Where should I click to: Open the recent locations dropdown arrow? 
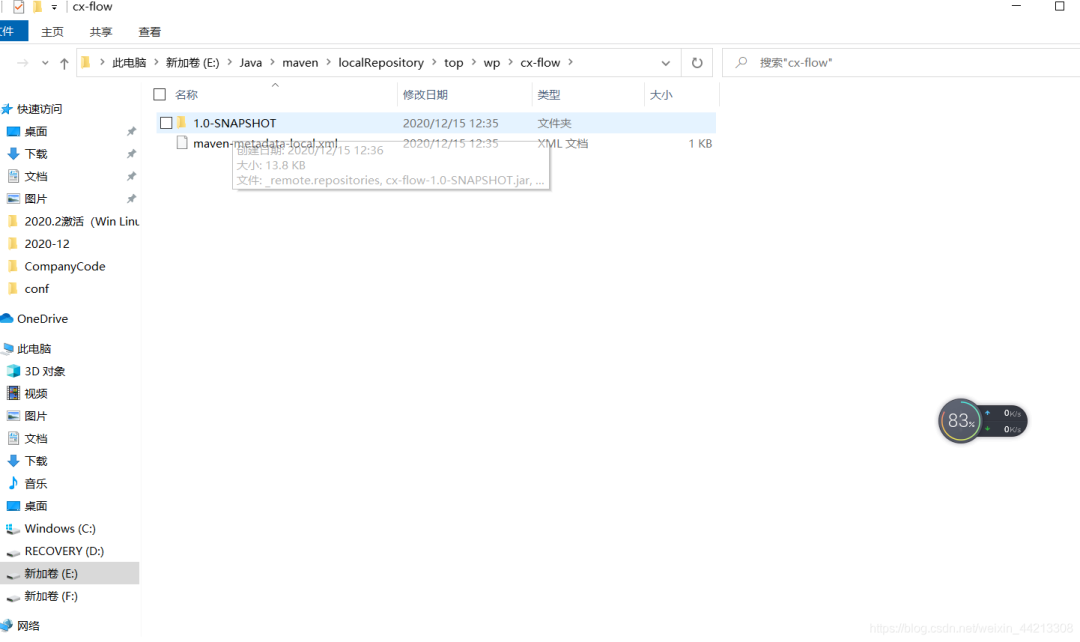(x=45, y=63)
